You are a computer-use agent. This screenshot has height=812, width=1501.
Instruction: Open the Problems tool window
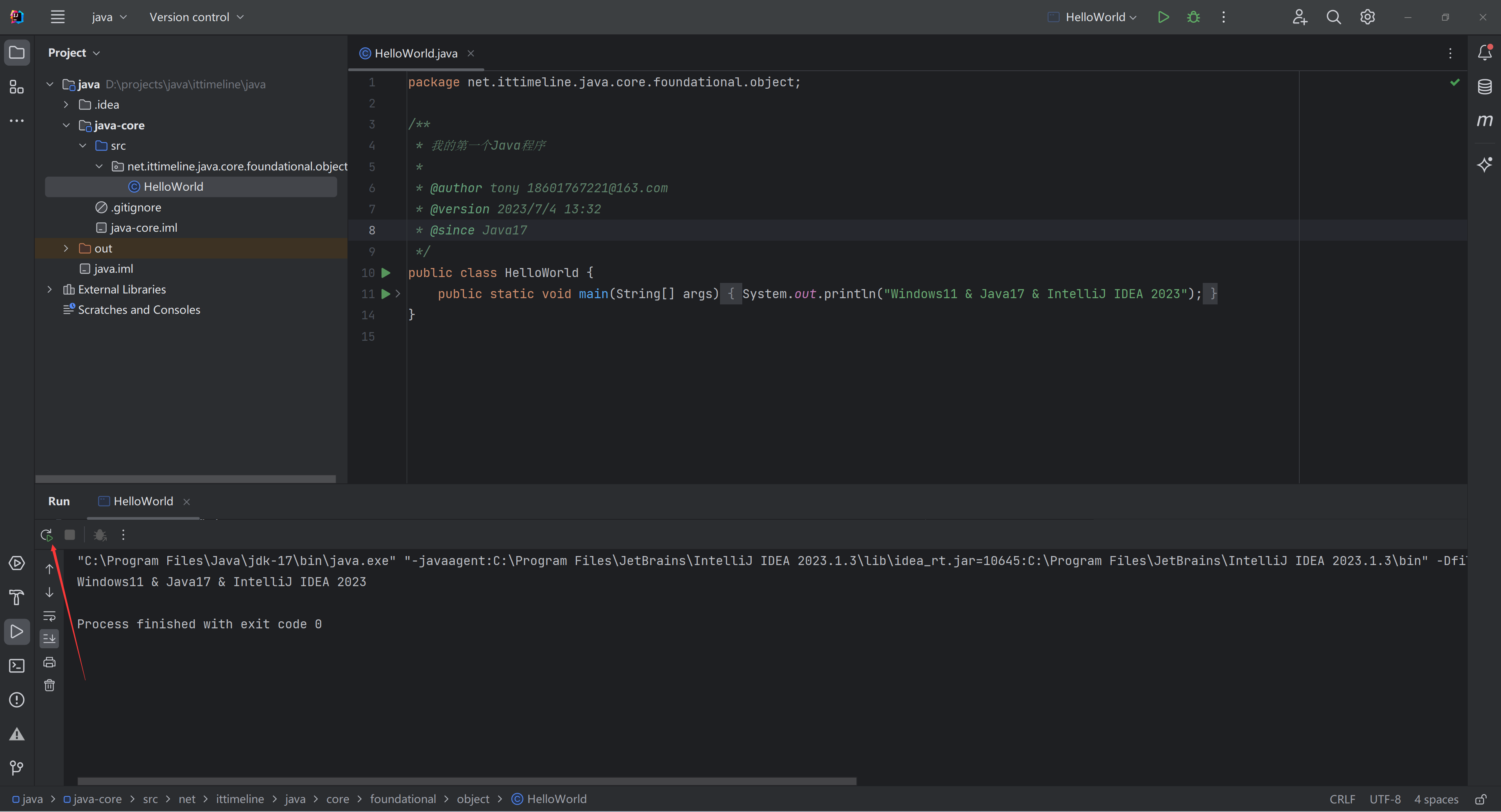tap(17, 699)
